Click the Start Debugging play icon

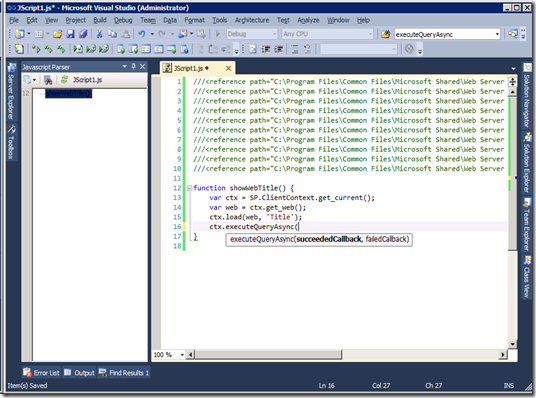click(x=217, y=34)
